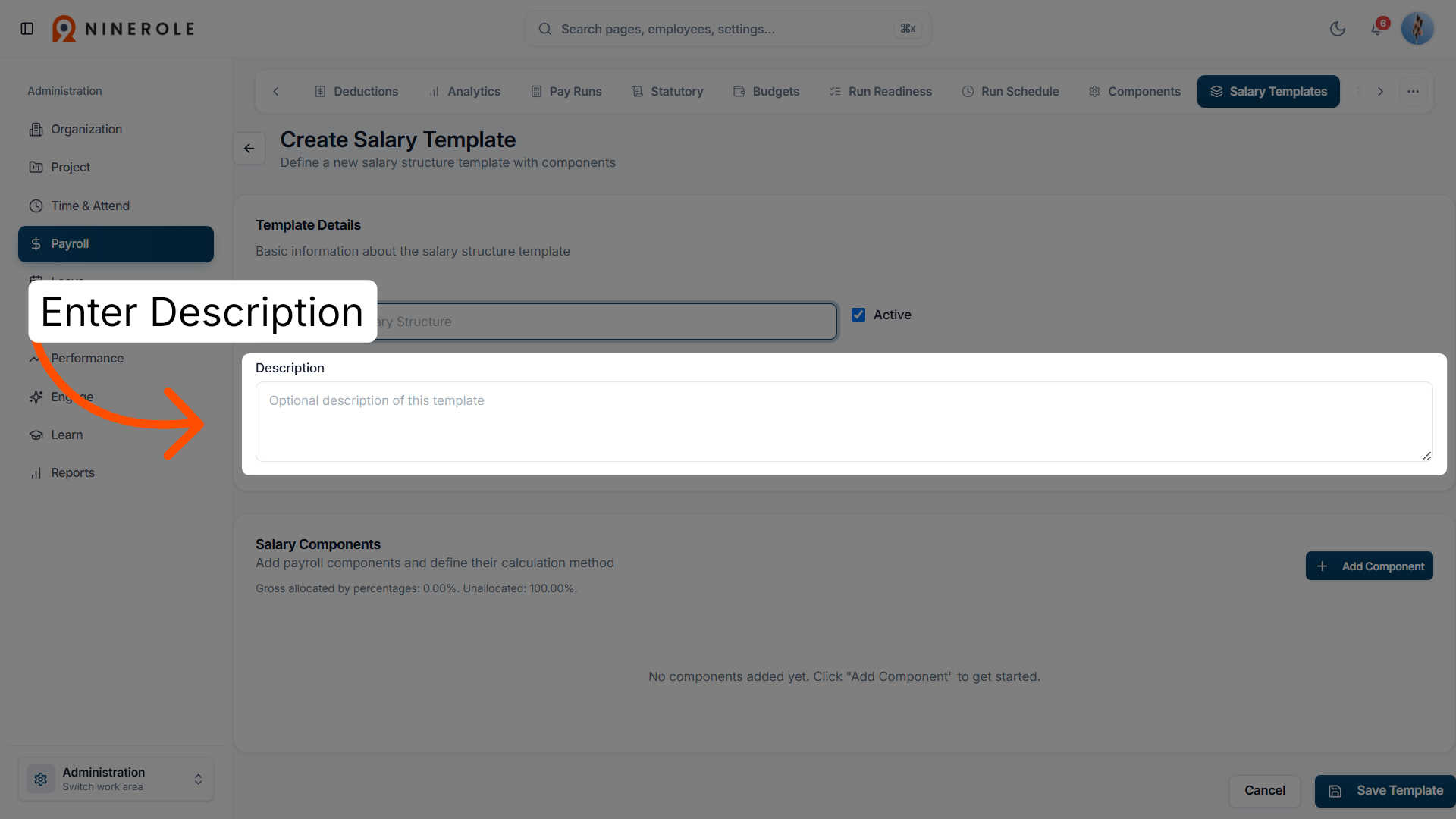Click the Administration gear icon

41,779
